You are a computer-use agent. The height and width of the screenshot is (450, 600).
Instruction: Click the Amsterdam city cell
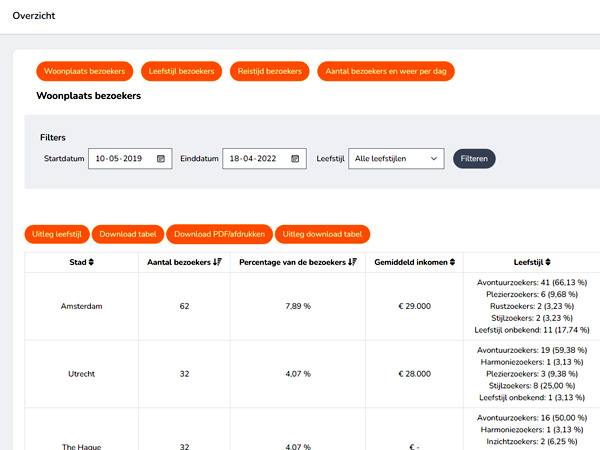tap(82, 306)
